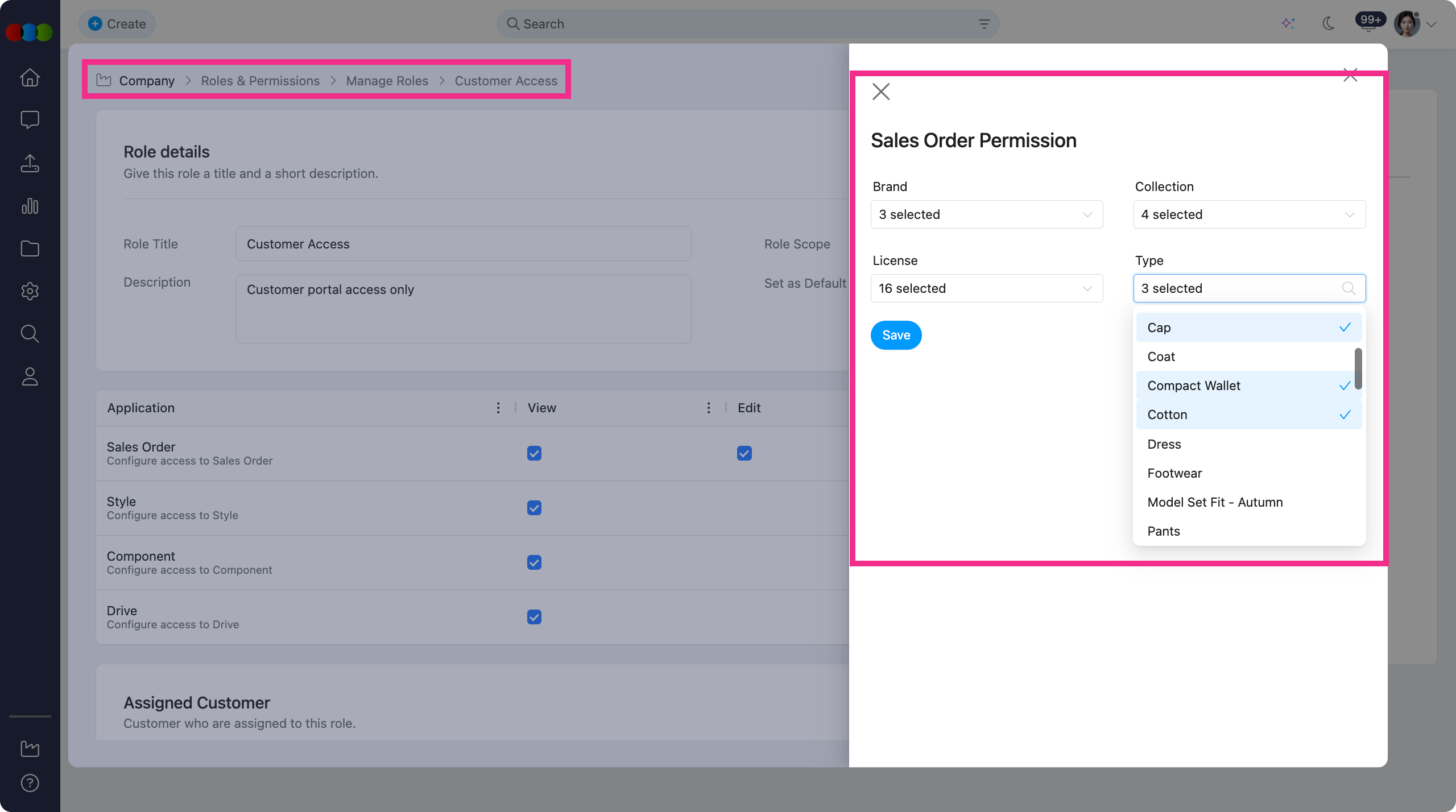Toggle the Drive View checkbox

click(534, 617)
